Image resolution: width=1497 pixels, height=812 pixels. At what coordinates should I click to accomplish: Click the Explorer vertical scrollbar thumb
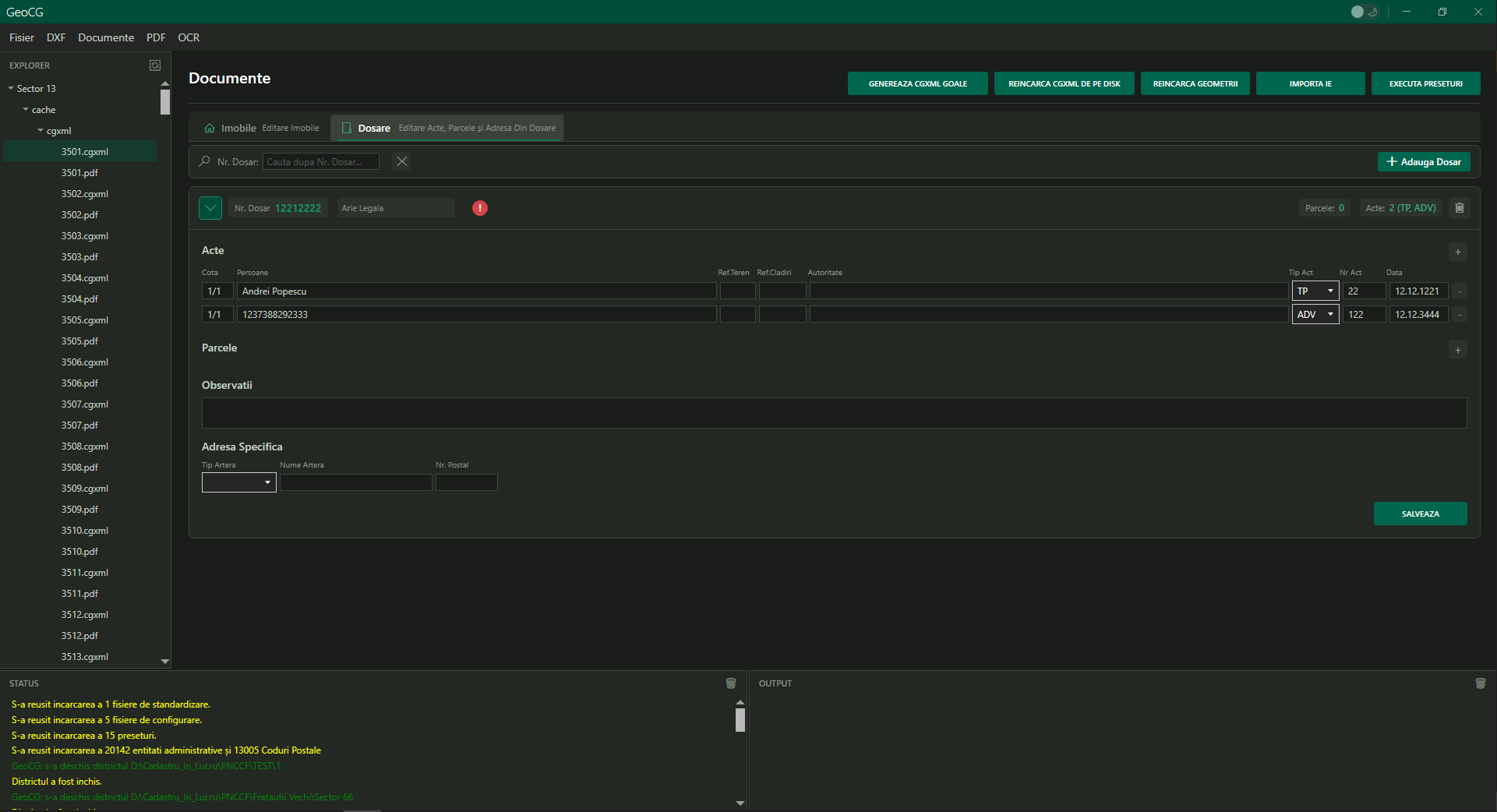point(165,102)
